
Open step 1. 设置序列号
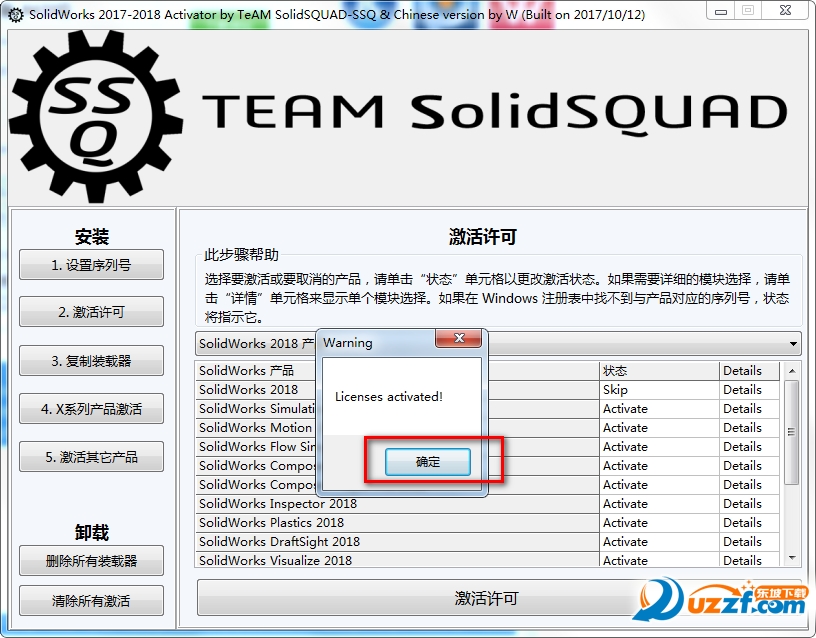click(91, 265)
